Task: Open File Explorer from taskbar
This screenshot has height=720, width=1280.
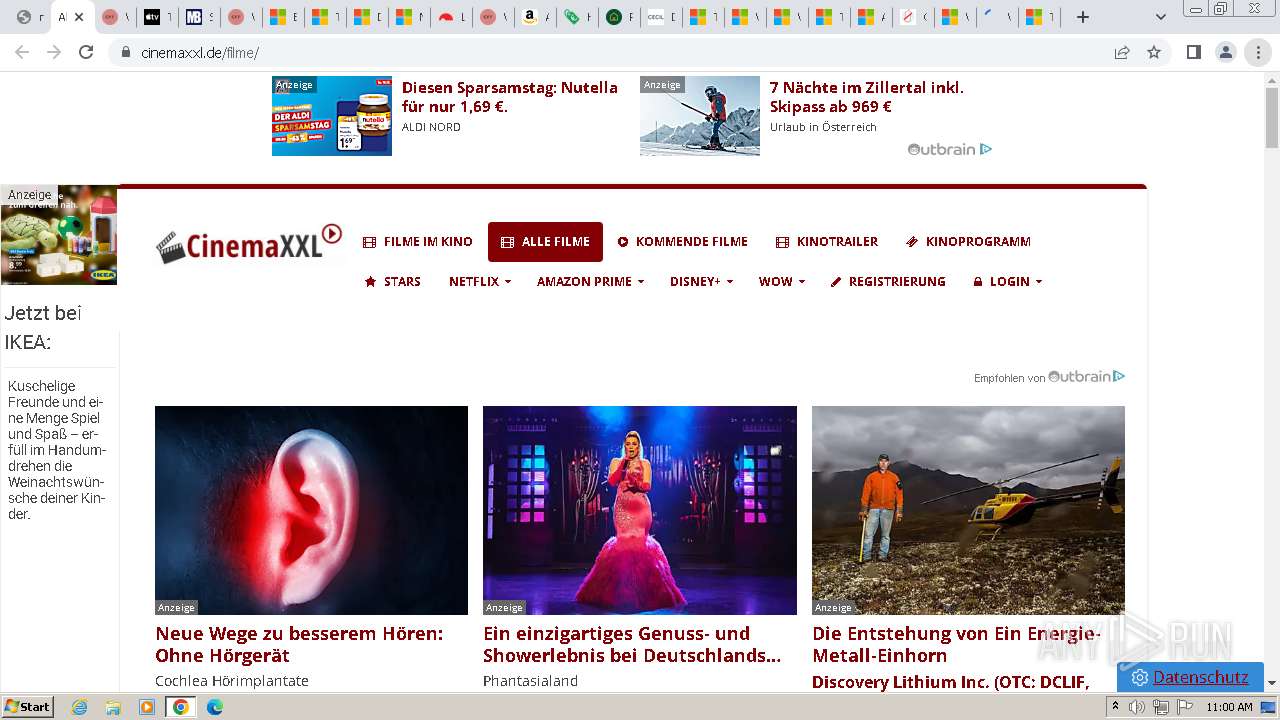Action: [113, 707]
